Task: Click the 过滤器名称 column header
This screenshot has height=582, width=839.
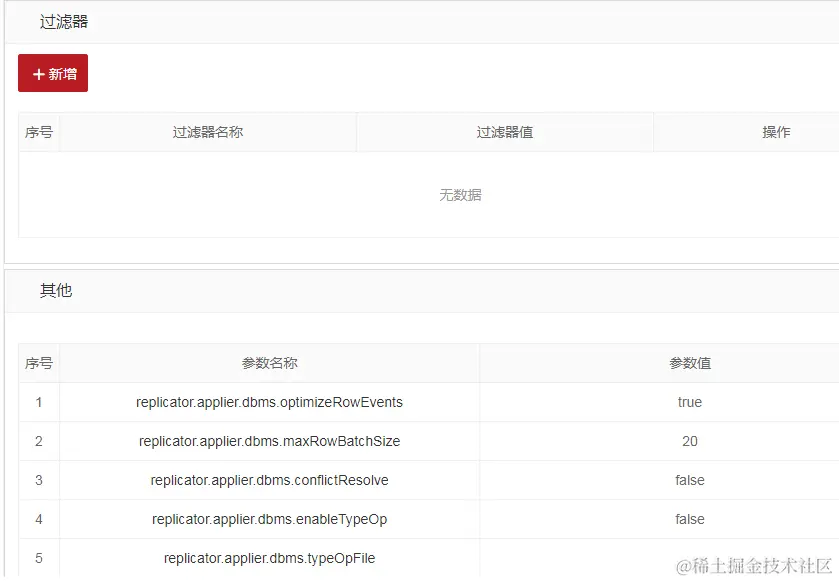Action: pyautogui.click(x=208, y=132)
